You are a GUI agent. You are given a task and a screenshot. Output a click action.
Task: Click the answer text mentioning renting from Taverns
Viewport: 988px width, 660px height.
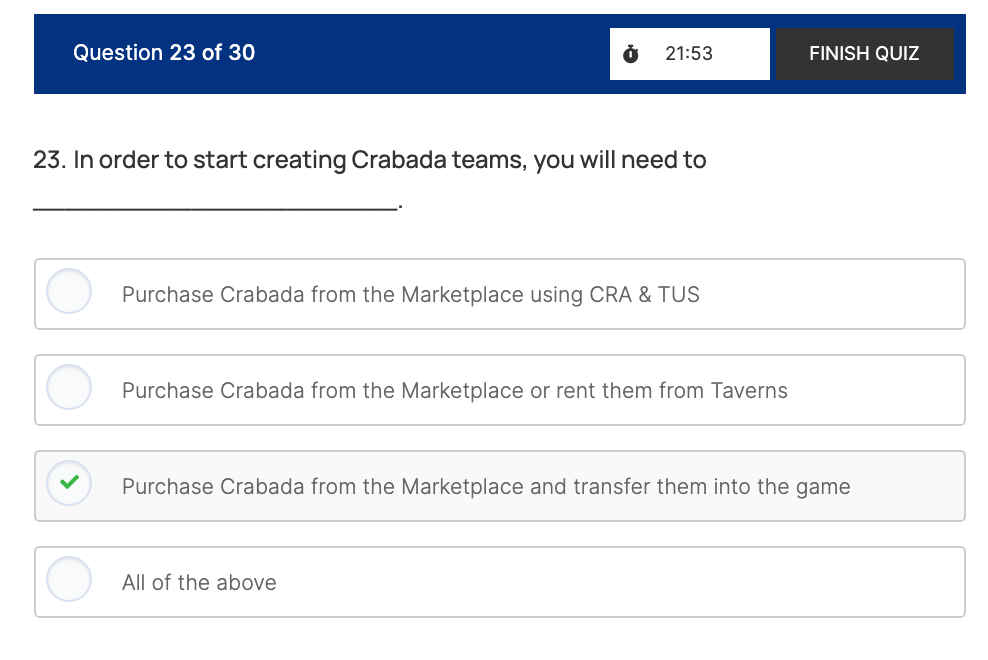454,391
